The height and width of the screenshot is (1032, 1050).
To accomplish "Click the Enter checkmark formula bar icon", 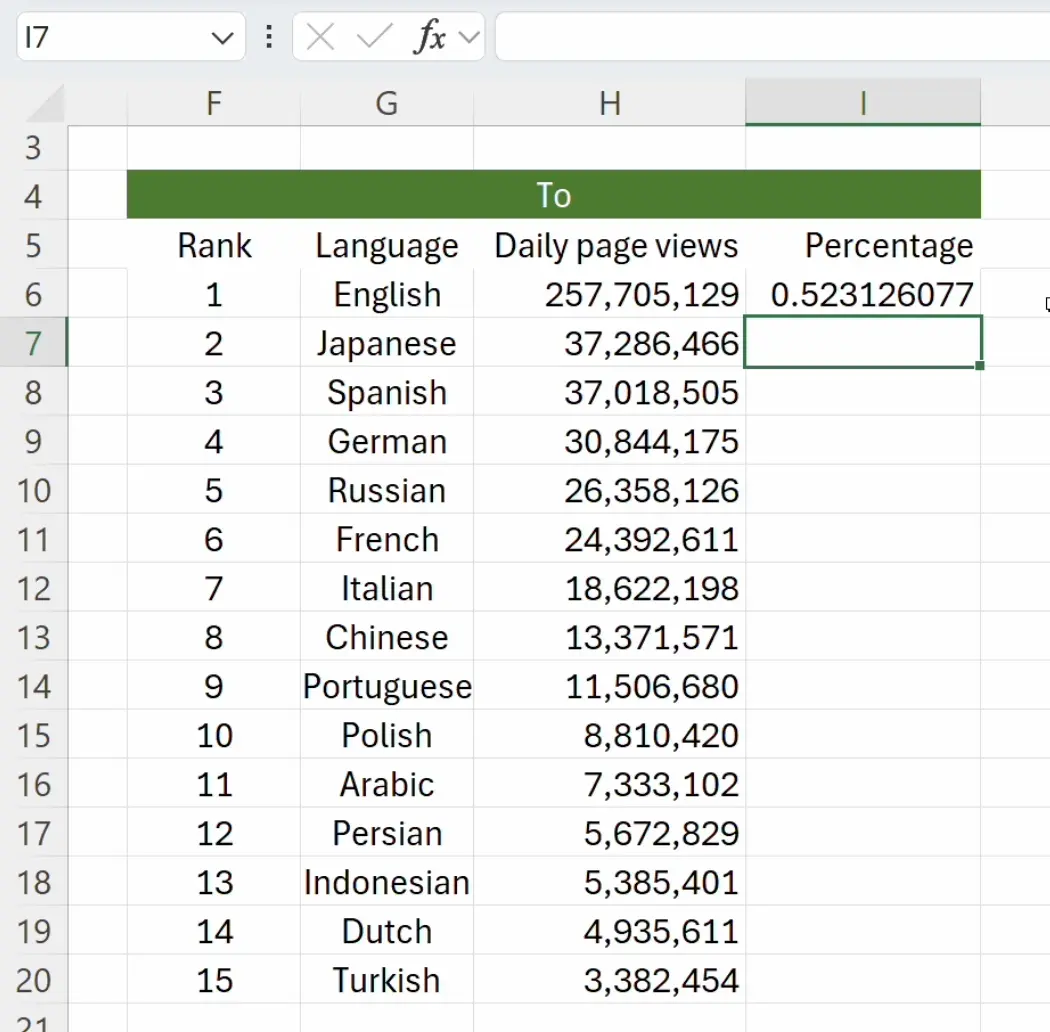I will tap(374, 38).
